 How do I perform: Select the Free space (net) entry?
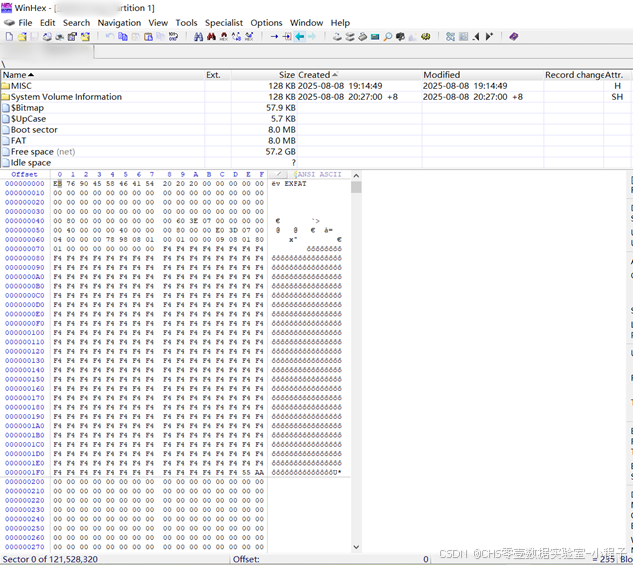pos(316,151)
